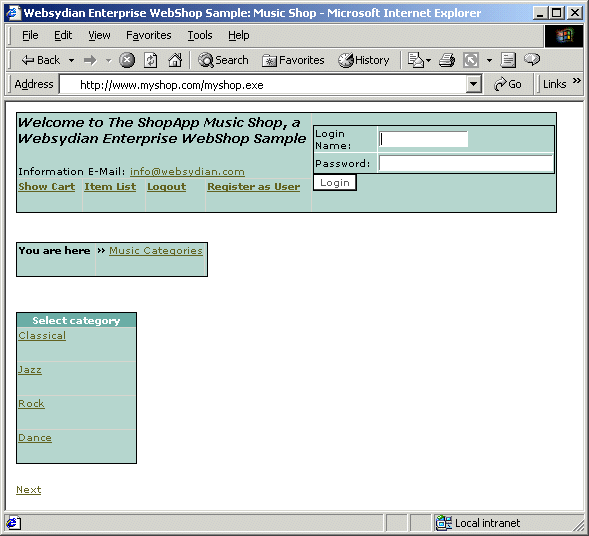Open dropdown arrow next to Full Screen icon
This screenshot has width=589, height=536.
click(x=489, y=60)
